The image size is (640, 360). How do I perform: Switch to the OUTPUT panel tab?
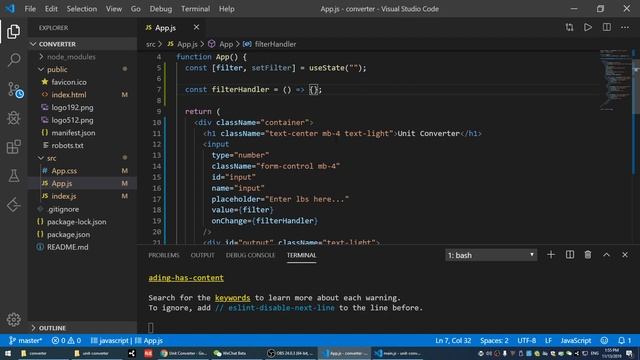(202, 255)
